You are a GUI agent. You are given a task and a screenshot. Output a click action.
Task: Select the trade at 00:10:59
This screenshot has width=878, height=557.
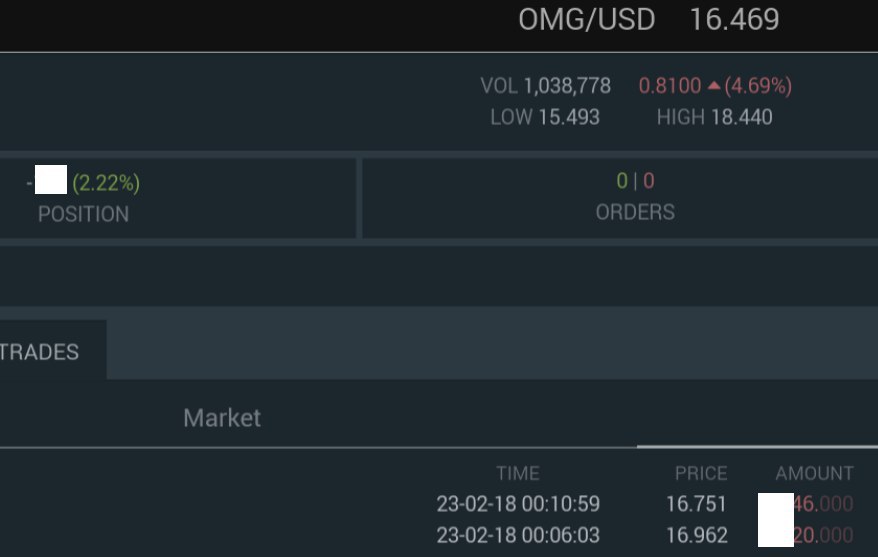(645, 504)
